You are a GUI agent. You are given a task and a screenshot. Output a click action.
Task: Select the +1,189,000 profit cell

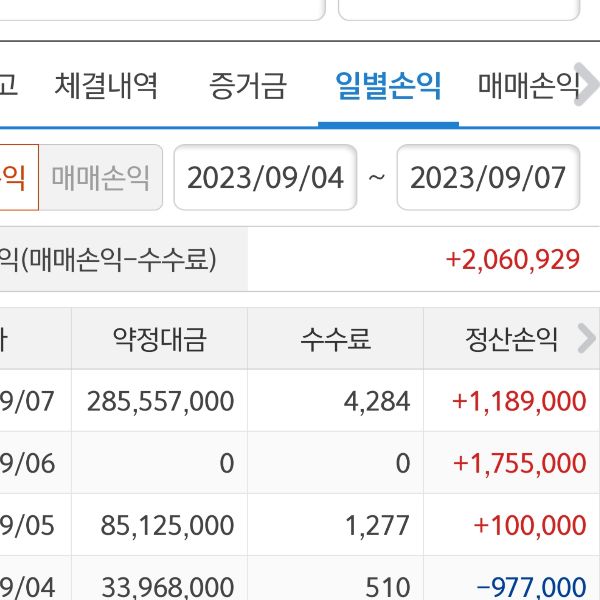[519, 402]
